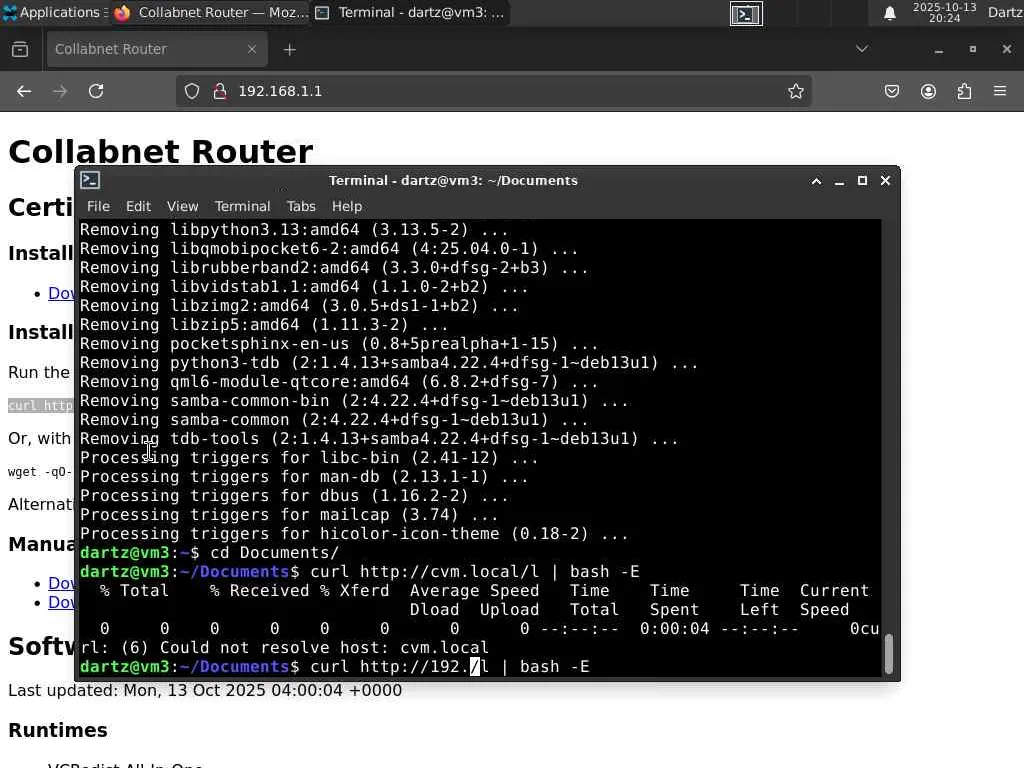
Task: Open the notification bell in panel
Action: 889,13
